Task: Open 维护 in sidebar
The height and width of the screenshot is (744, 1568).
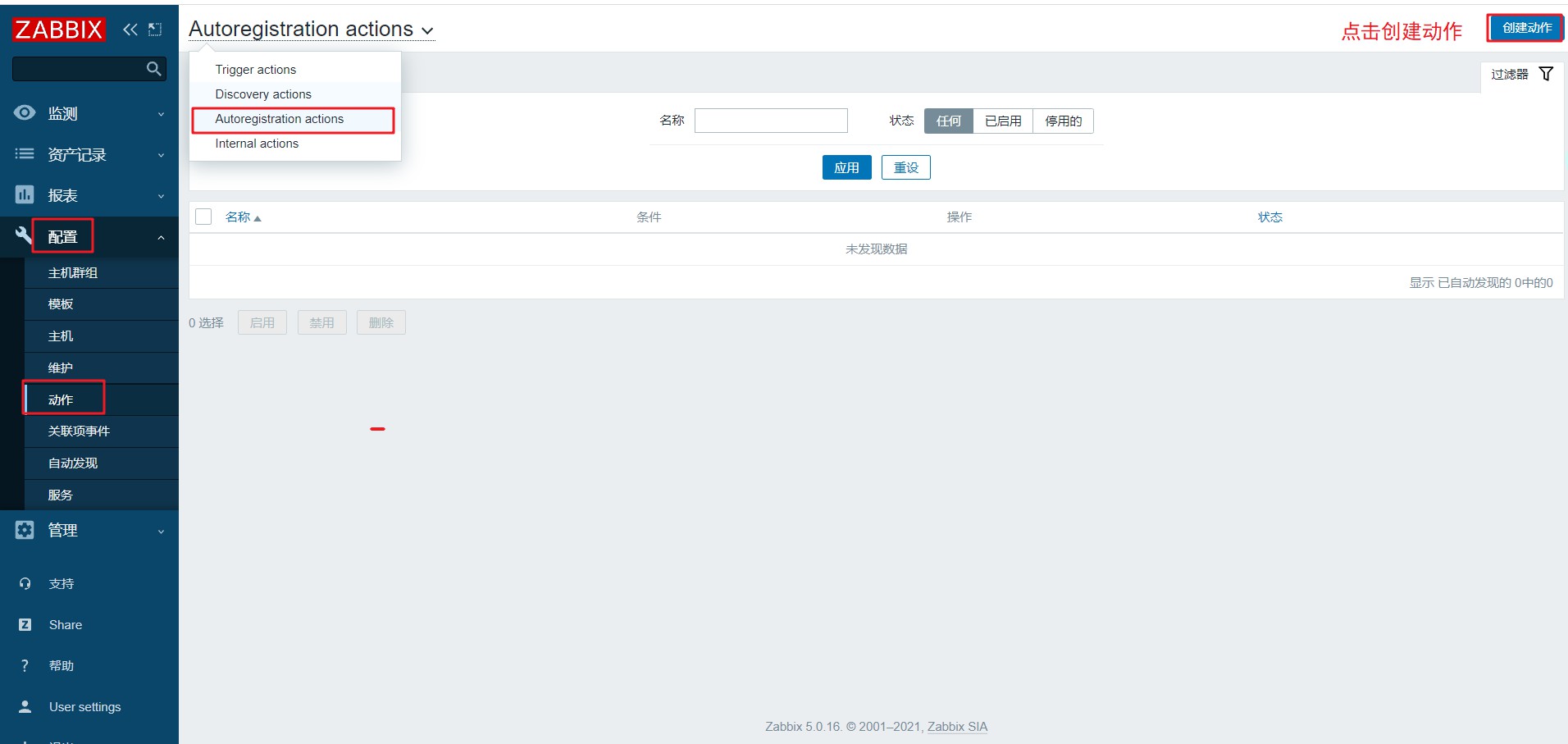Action: tap(101, 368)
